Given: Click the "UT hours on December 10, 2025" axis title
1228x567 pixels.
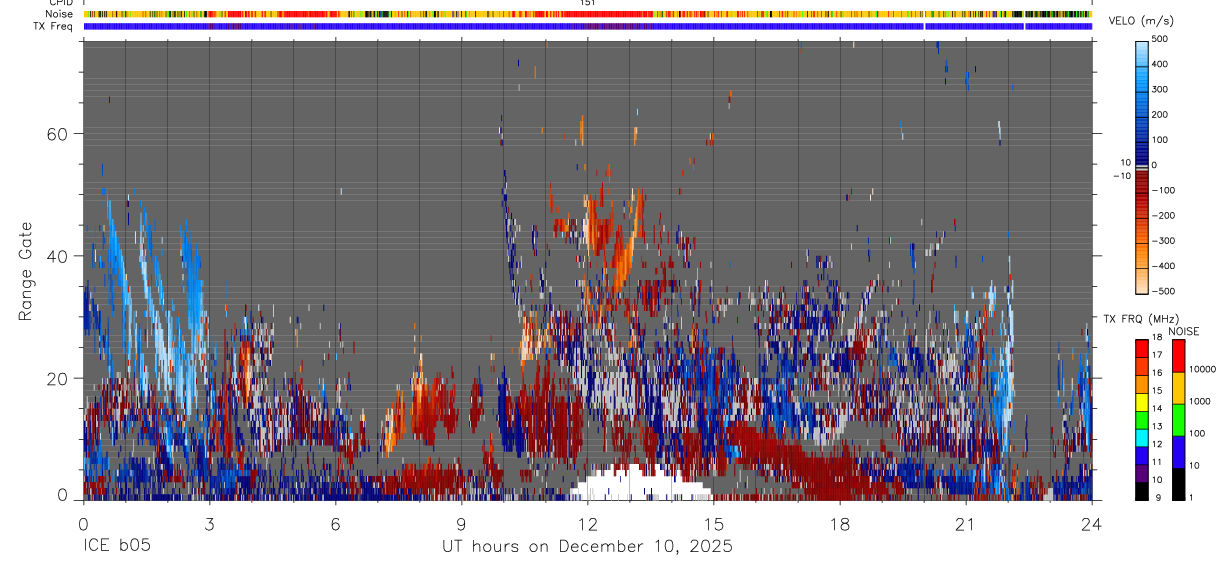Looking at the screenshot, I should (x=588, y=547).
